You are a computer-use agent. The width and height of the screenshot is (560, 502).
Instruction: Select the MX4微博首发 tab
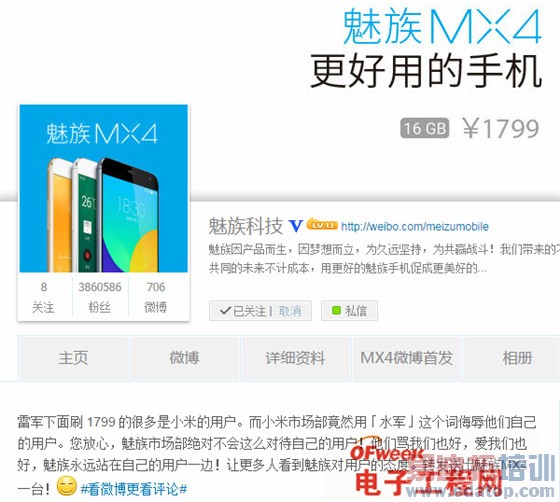coord(406,358)
